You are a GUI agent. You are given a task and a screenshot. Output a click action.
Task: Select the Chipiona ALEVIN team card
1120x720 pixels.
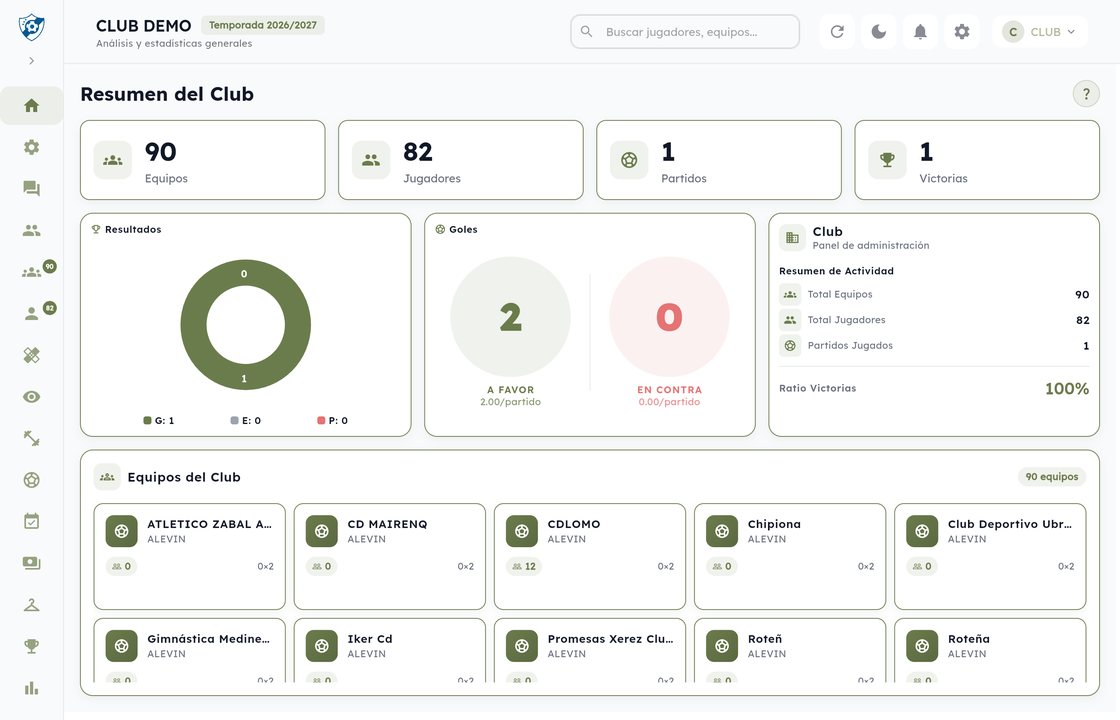click(x=790, y=556)
